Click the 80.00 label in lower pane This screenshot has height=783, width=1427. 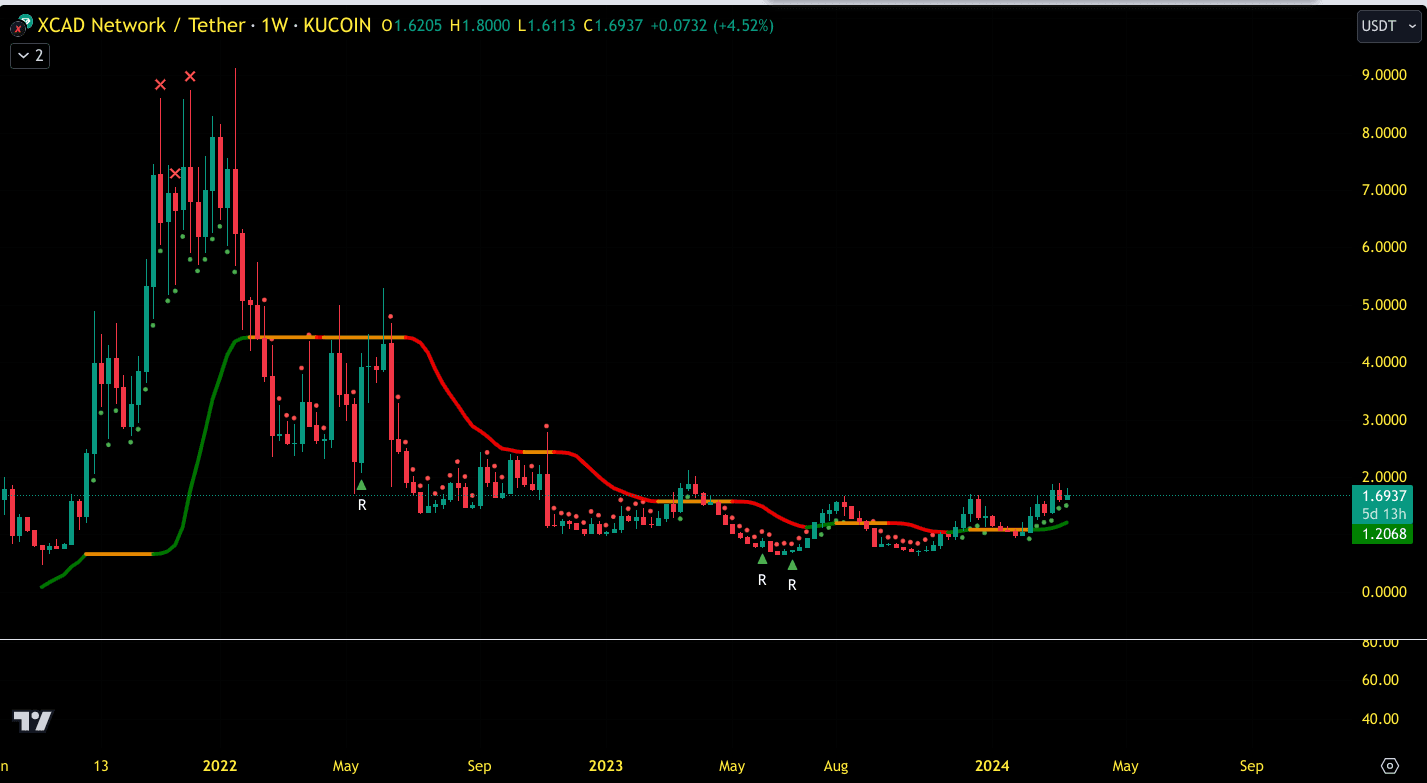[1380, 643]
